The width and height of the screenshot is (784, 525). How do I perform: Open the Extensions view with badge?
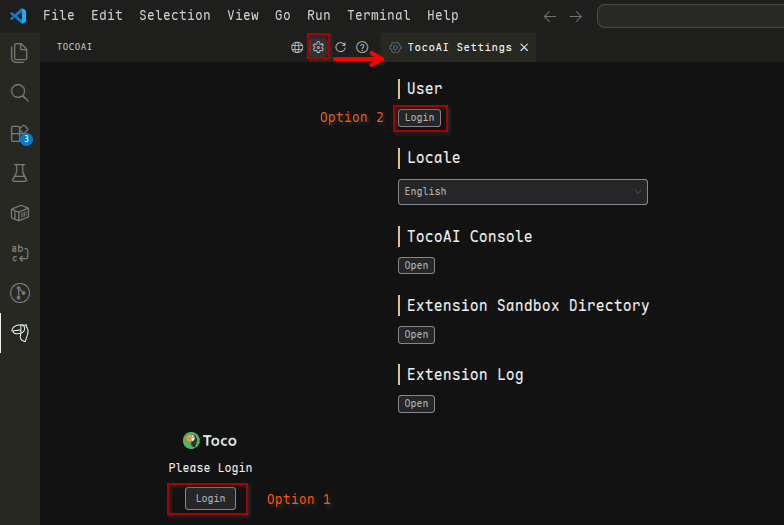[x=19, y=133]
